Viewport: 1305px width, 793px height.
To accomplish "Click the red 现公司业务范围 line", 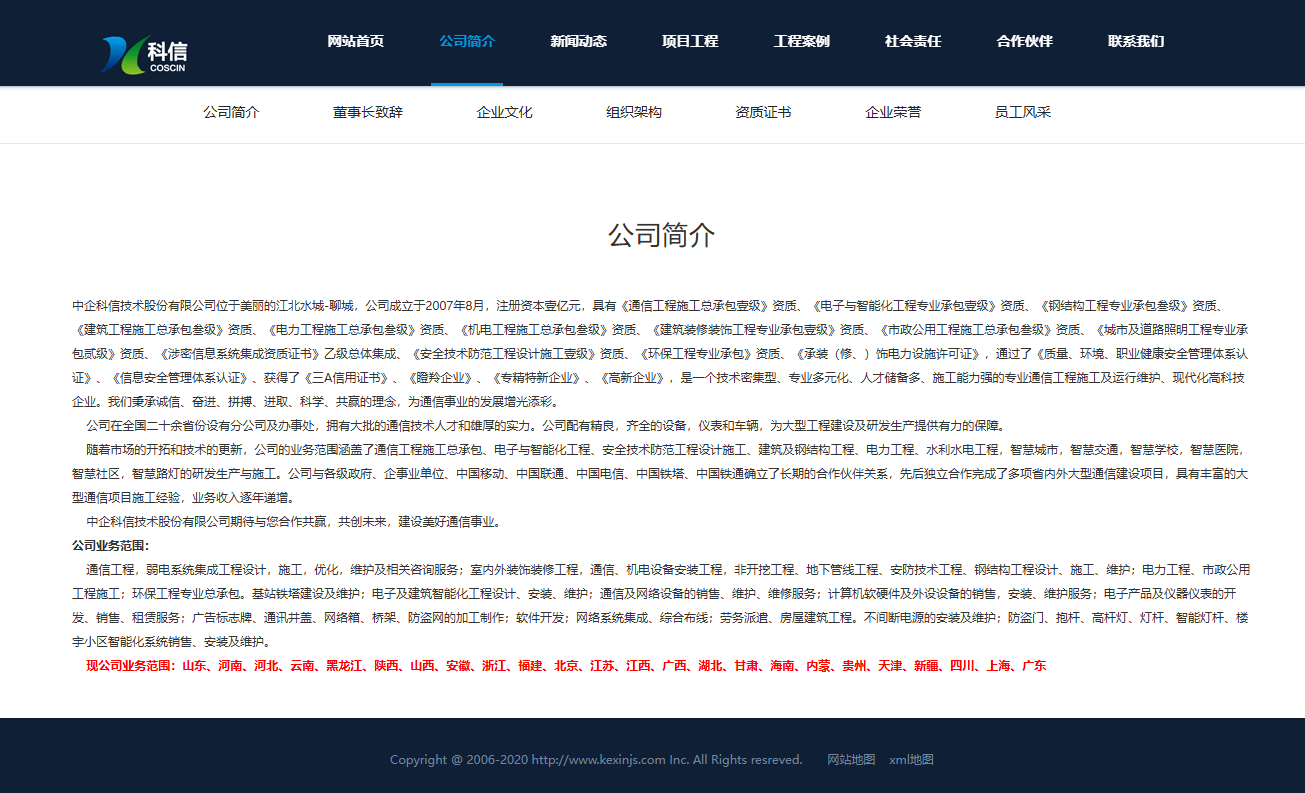I will pos(566,666).
